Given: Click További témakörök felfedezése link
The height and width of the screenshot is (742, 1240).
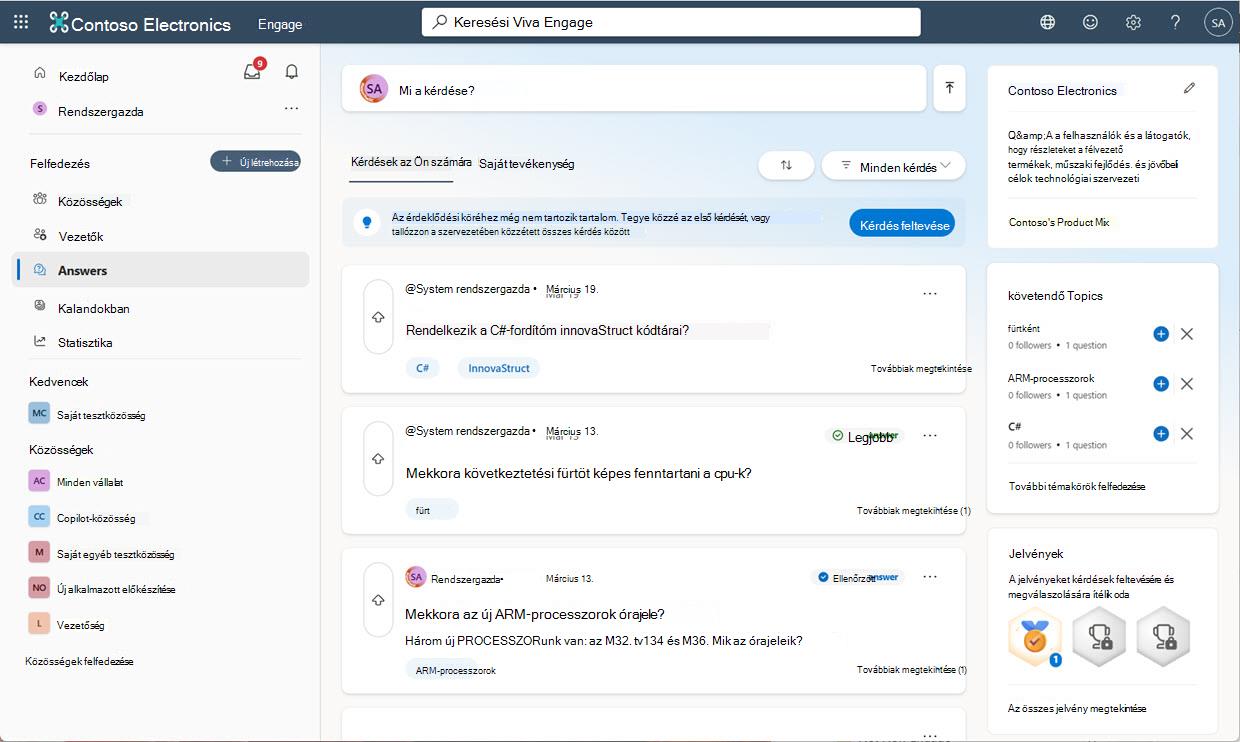Looking at the screenshot, I should tap(1076, 486).
